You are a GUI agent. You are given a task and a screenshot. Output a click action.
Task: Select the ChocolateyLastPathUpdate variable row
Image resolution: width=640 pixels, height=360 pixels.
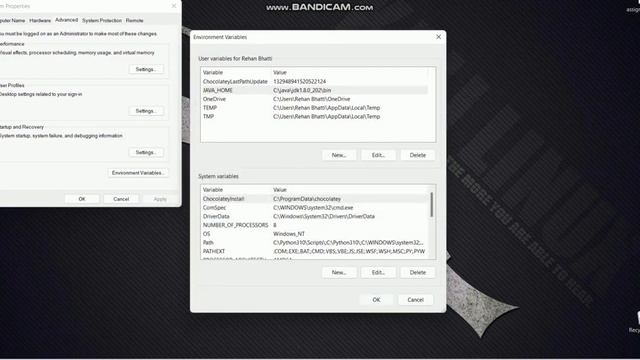click(315, 82)
